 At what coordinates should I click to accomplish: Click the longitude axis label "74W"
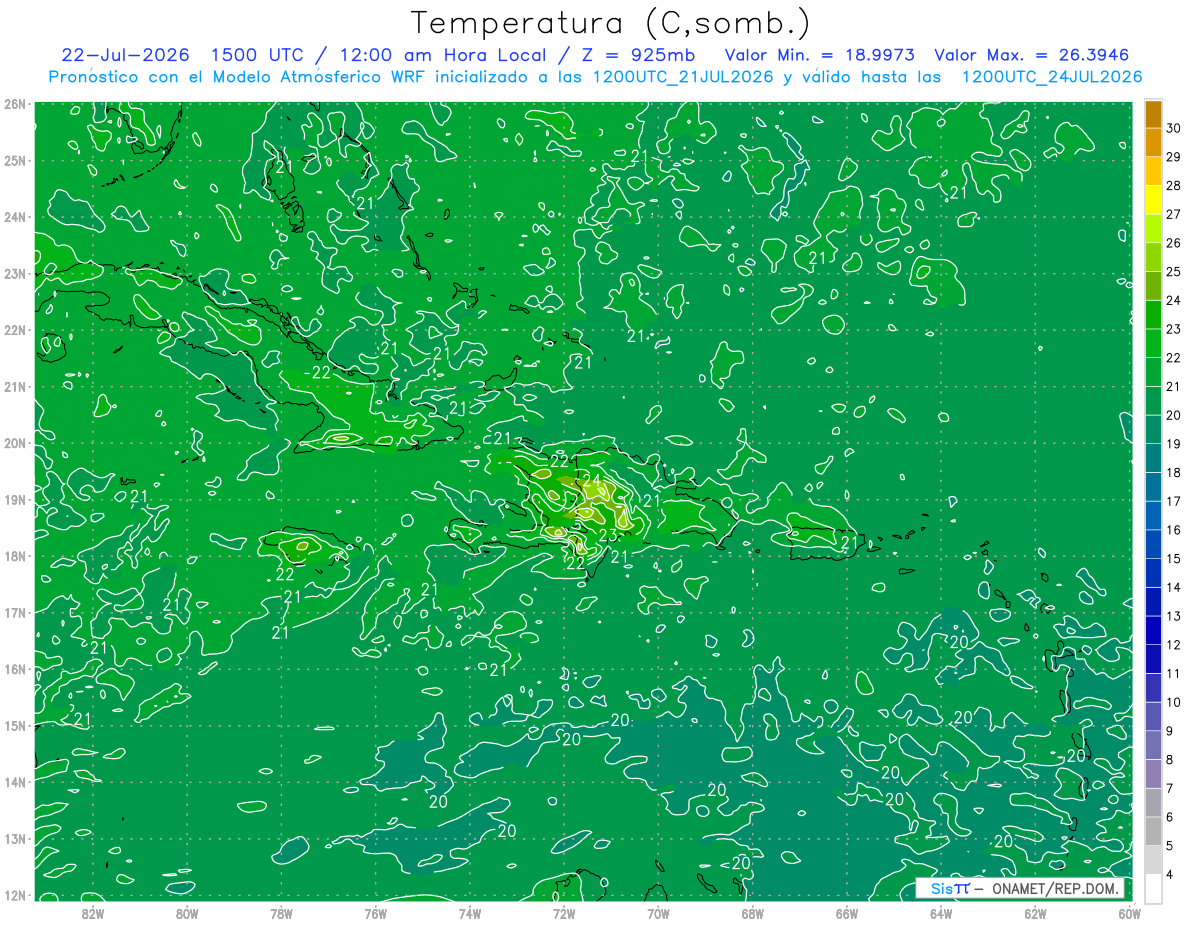point(469,913)
